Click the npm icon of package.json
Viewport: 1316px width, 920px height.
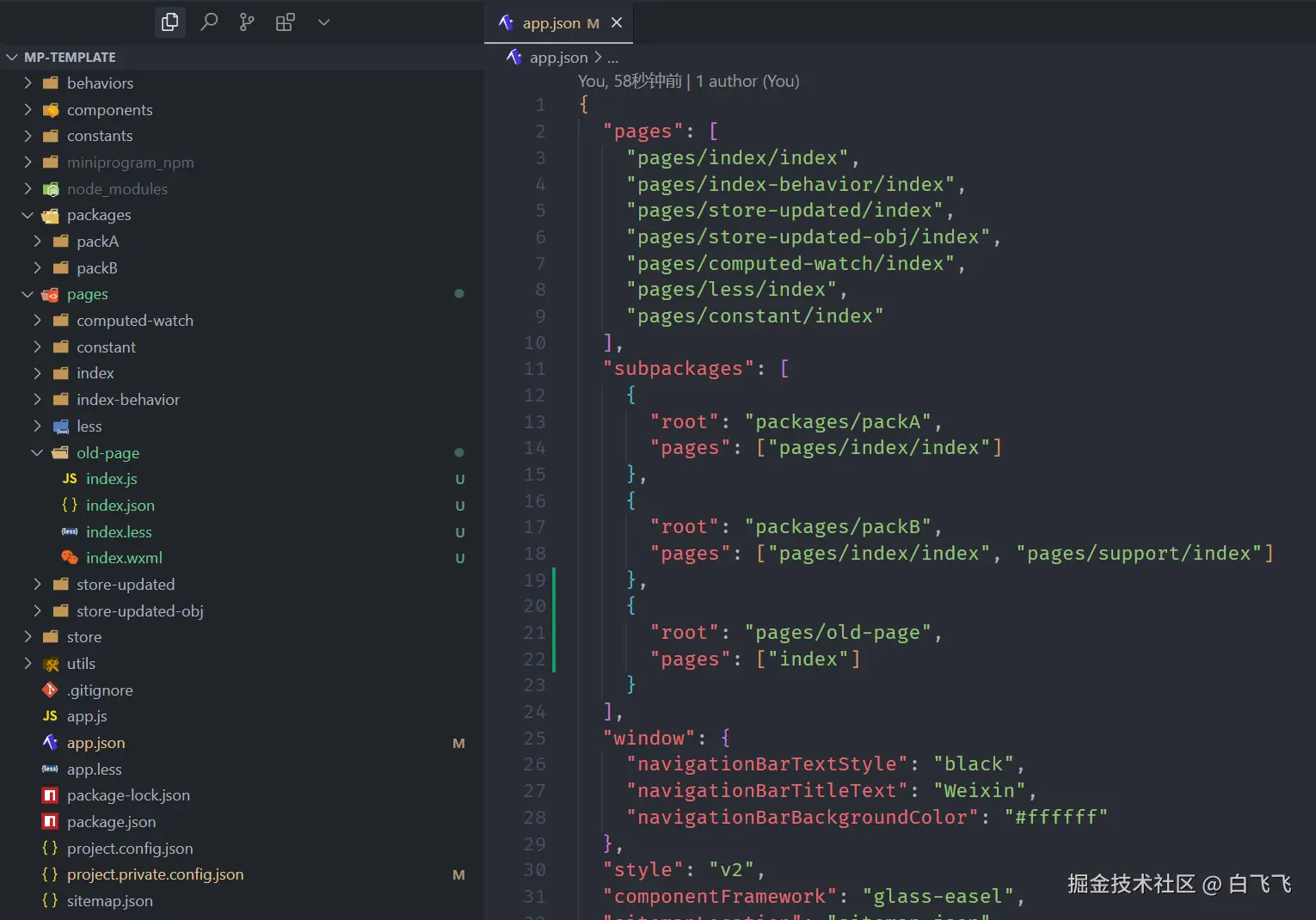tap(51, 822)
